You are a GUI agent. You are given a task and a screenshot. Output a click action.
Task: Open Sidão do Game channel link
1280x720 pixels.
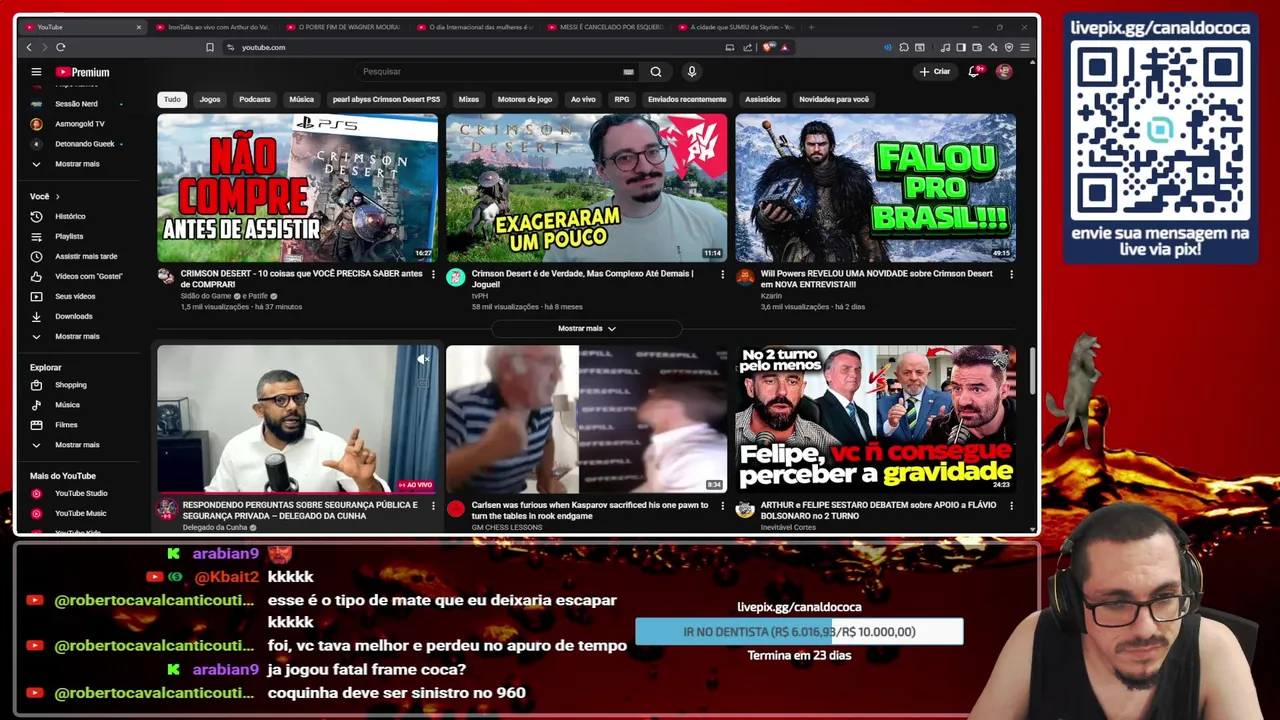tap(205, 296)
